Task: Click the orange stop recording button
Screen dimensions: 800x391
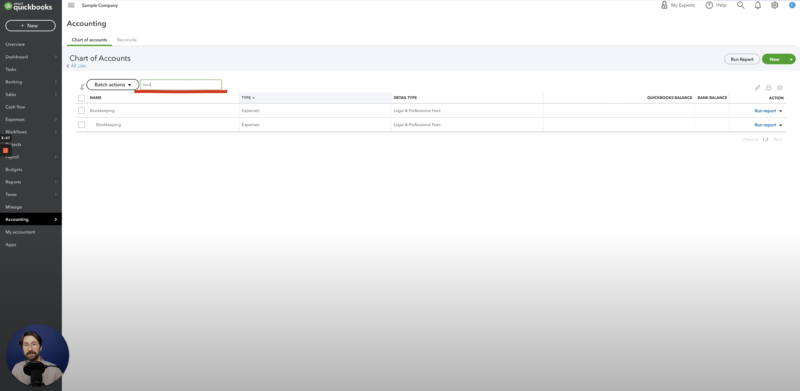Action: pyautogui.click(x=6, y=151)
